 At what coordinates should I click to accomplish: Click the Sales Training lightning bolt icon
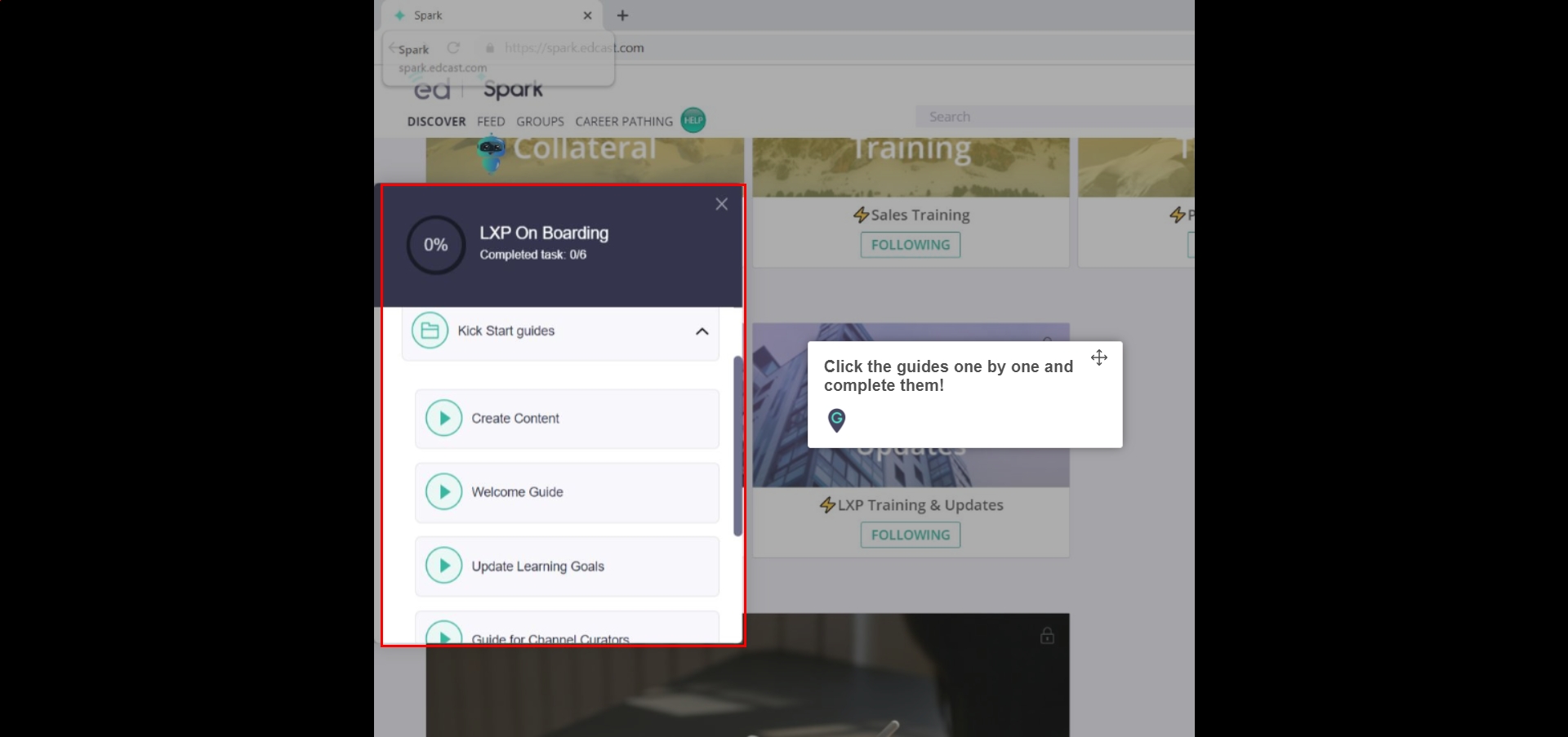(861, 215)
